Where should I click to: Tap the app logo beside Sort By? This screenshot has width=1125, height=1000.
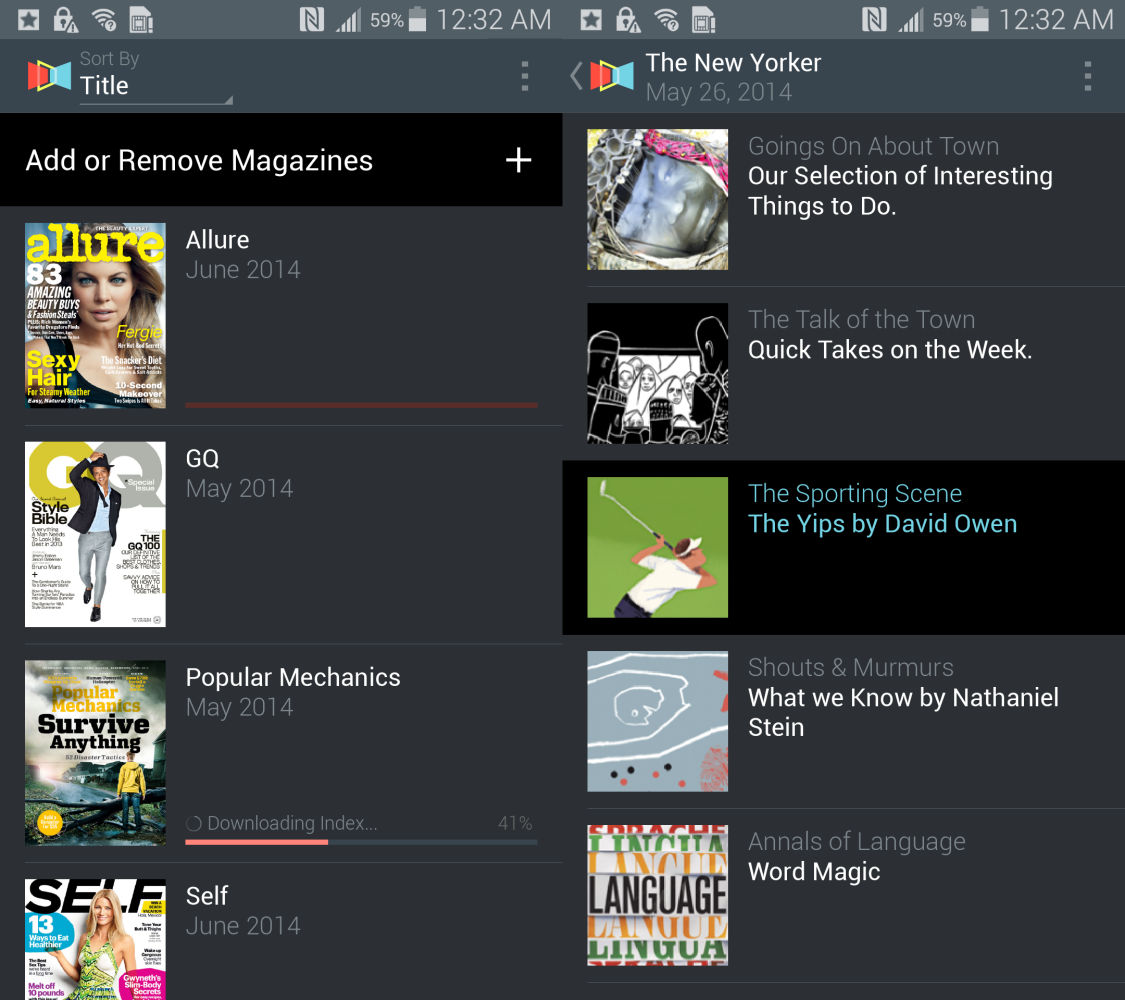click(x=49, y=76)
